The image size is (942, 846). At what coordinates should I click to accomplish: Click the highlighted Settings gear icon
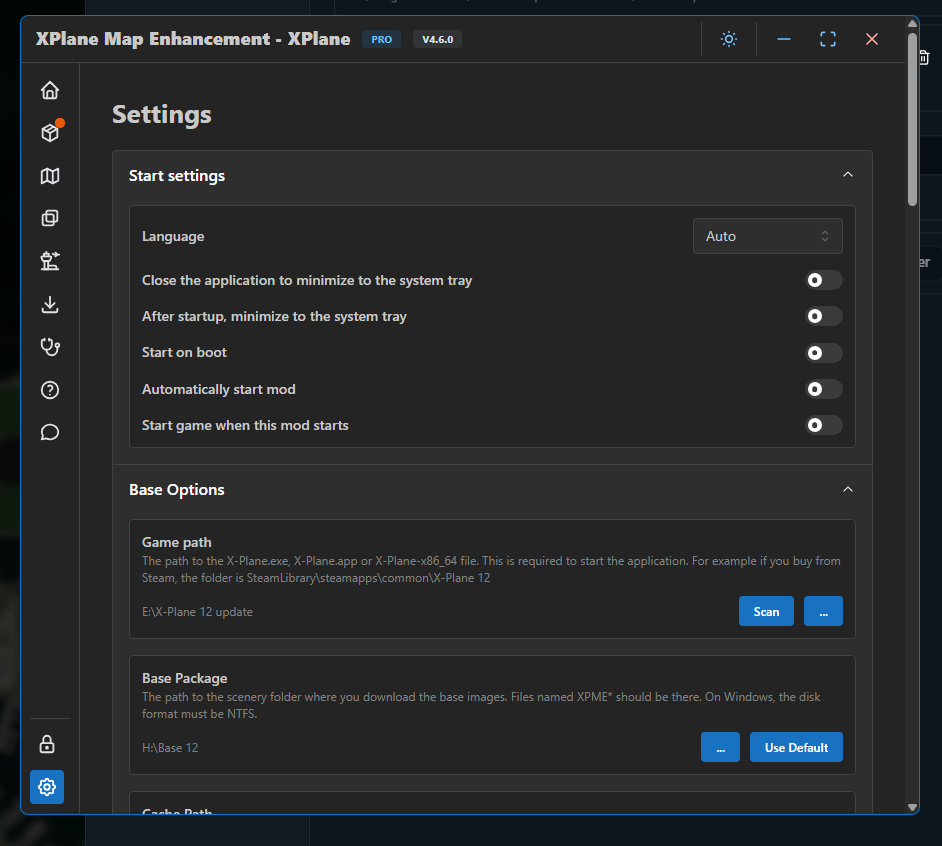coord(47,787)
